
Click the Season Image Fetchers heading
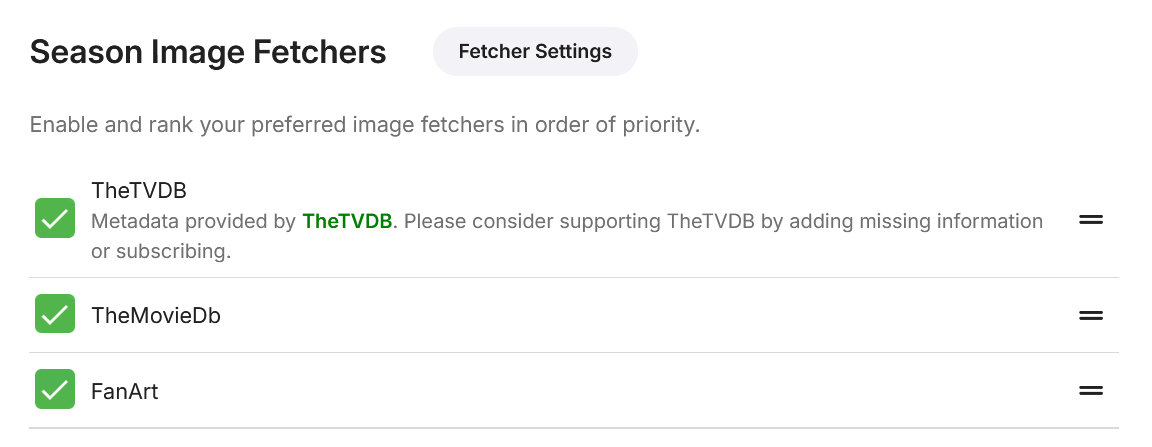click(x=208, y=52)
